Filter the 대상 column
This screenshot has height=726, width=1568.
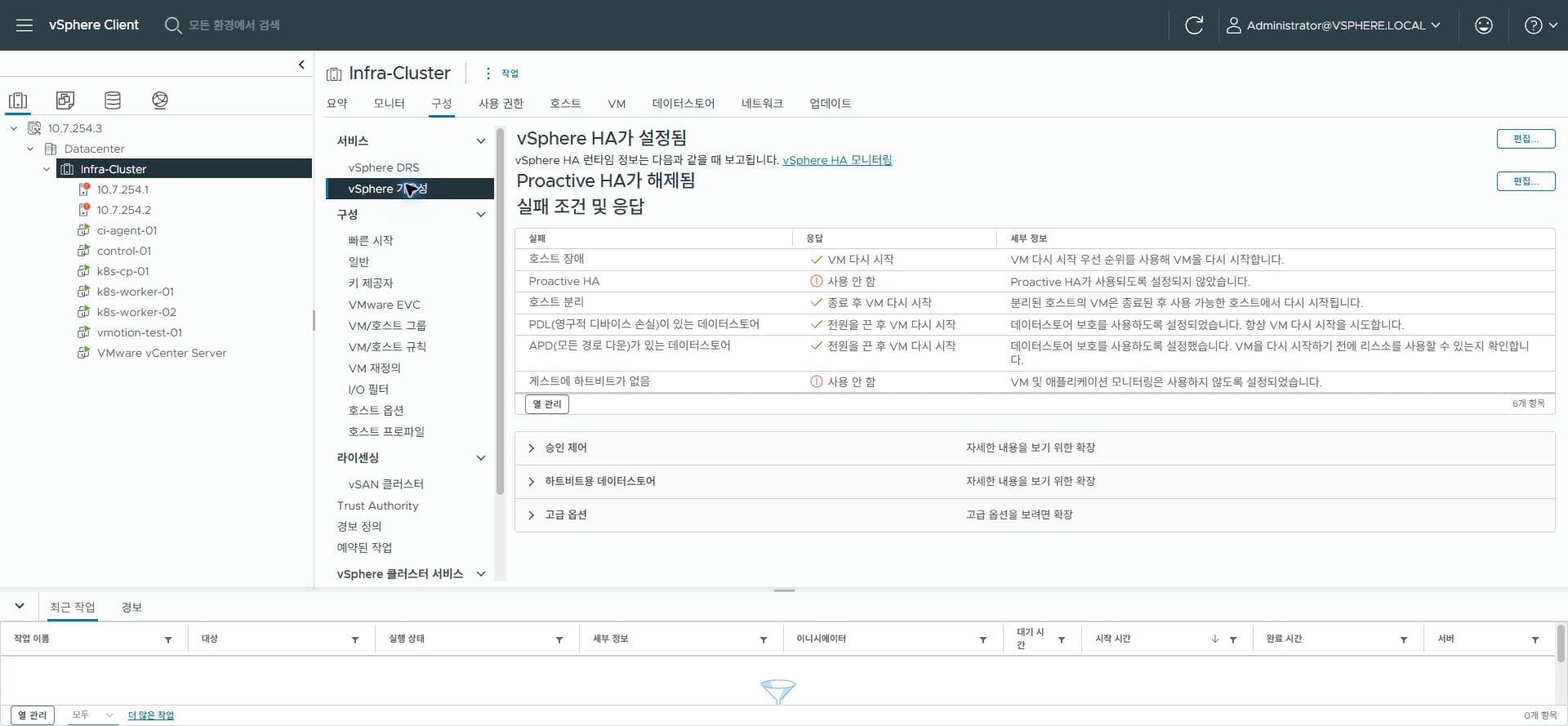click(x=355, y=639)
